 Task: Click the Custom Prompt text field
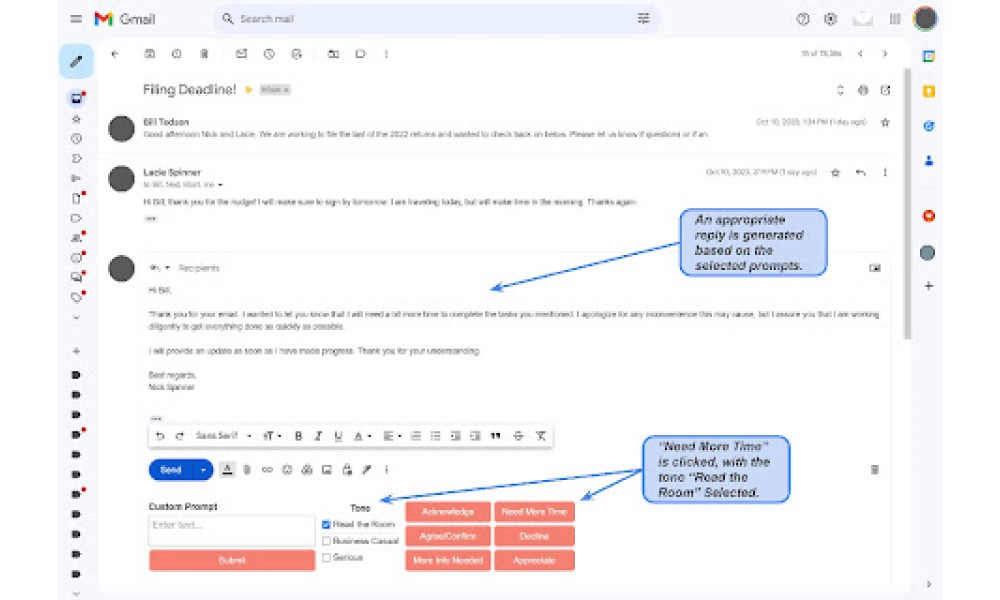pos(232,530)
